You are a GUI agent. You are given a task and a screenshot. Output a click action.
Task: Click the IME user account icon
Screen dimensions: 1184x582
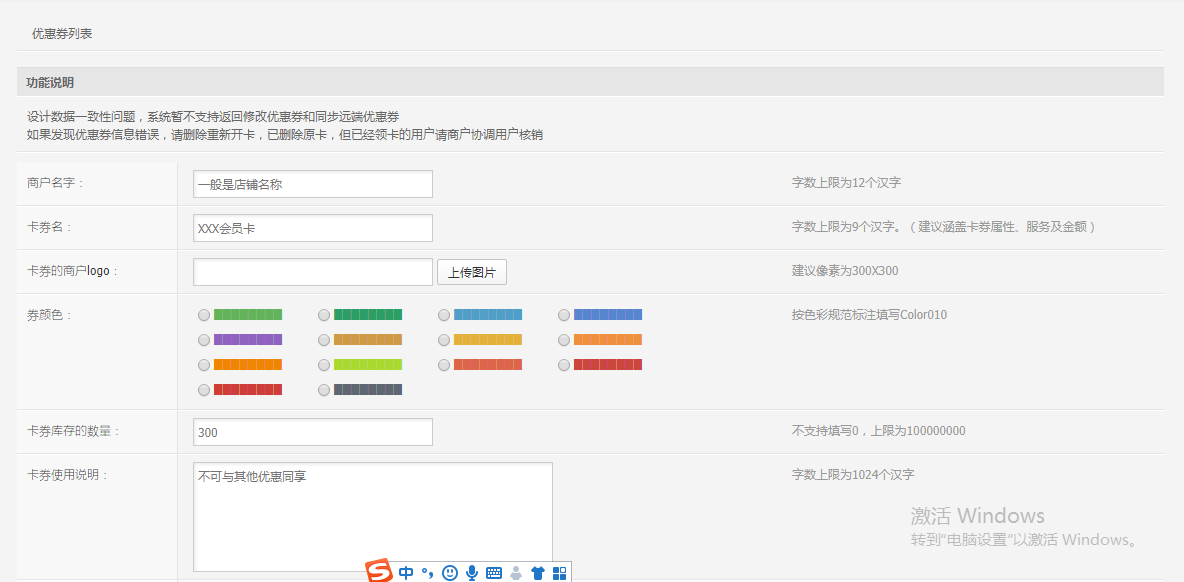coord(516,573)
